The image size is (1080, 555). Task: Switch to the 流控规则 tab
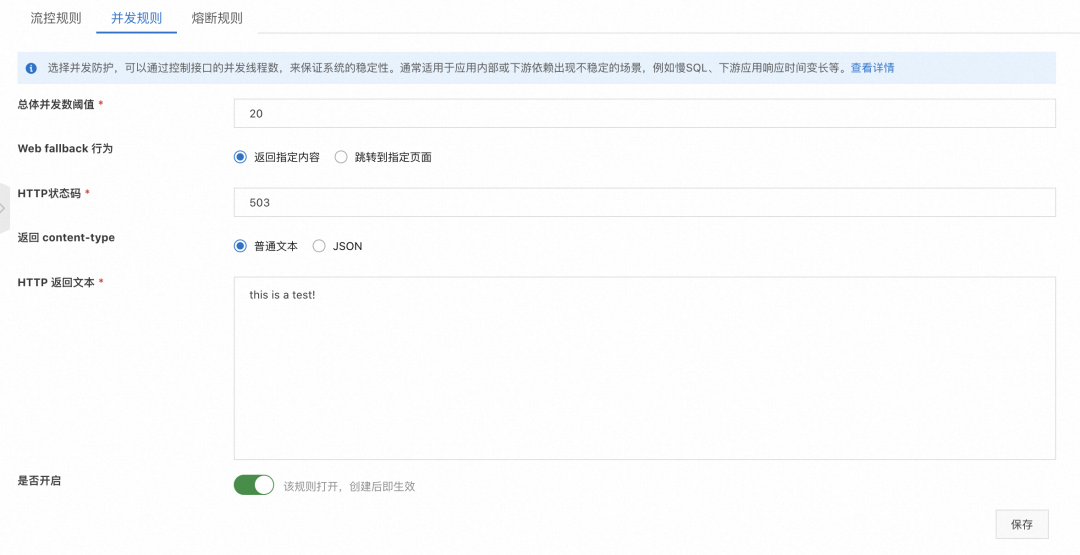click(56, 18)
